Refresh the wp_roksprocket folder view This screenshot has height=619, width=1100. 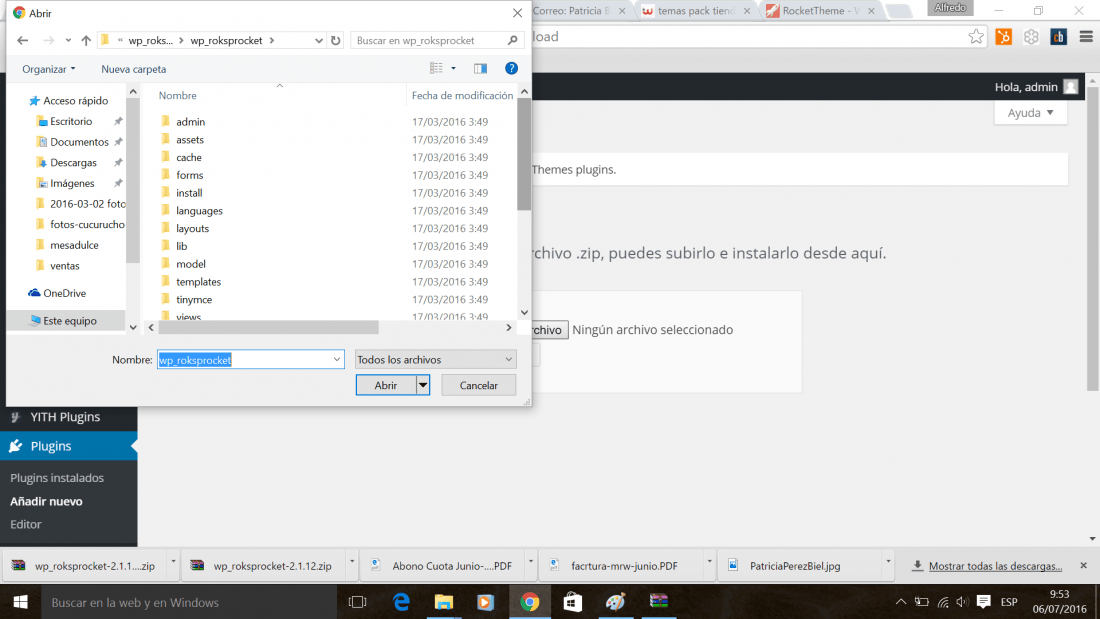pyautogui.click(x=335, y=41)
